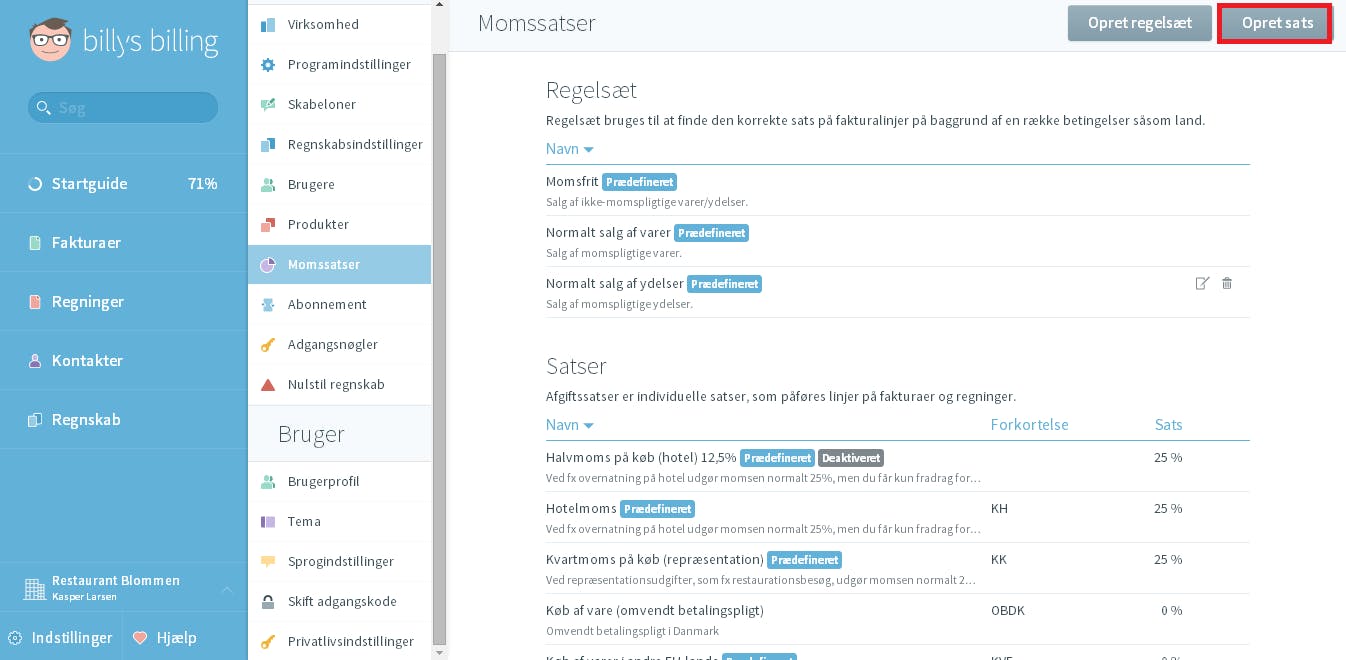Click the Virksomhed icon in settings menu
The width and height of the screenshot is (1346, 660).
[268, 25]
